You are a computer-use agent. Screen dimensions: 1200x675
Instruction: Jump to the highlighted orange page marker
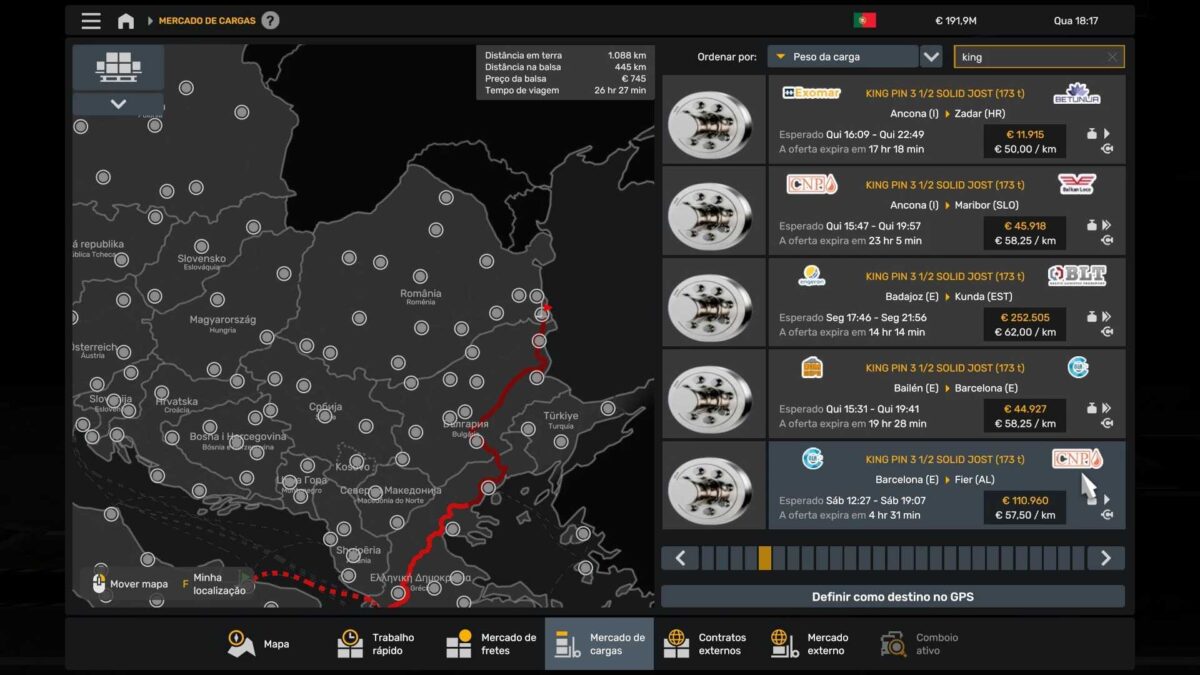tap(765, 558)
